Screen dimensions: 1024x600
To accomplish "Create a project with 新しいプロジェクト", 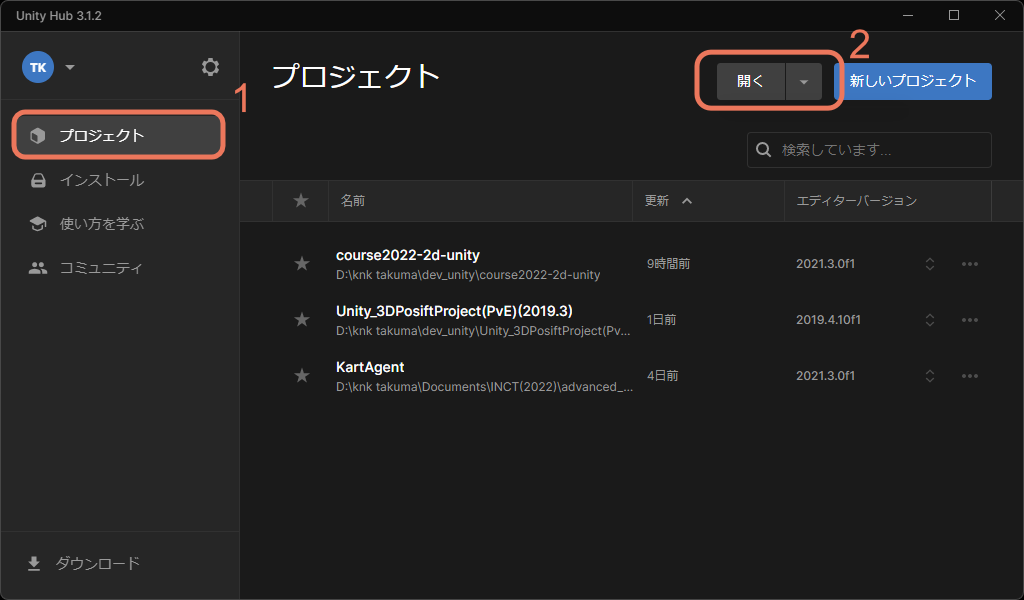I will coord(913,82).
